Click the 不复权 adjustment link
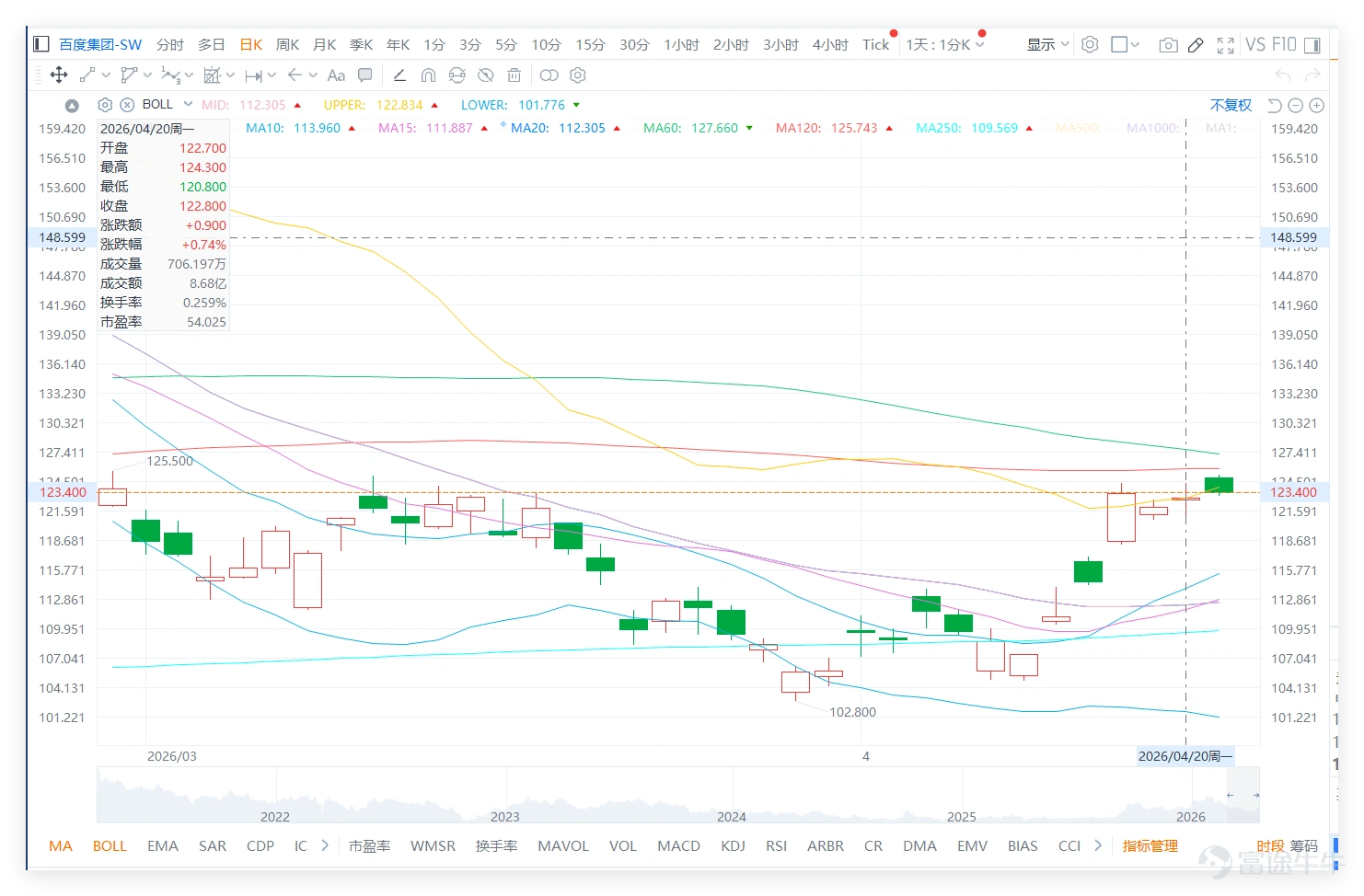 pyautogui.click(x=1231, y=105)
